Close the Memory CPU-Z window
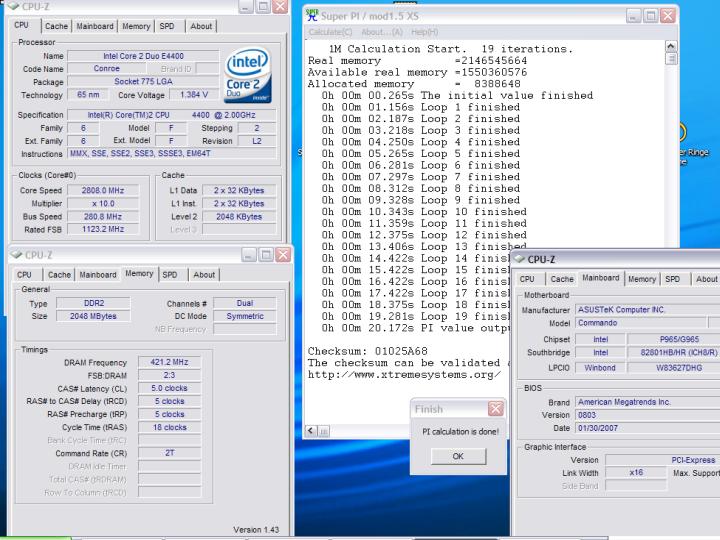Image resolution: width=720 pixels, height=540 pixels. pyautogui.click(x=283, y=255)
